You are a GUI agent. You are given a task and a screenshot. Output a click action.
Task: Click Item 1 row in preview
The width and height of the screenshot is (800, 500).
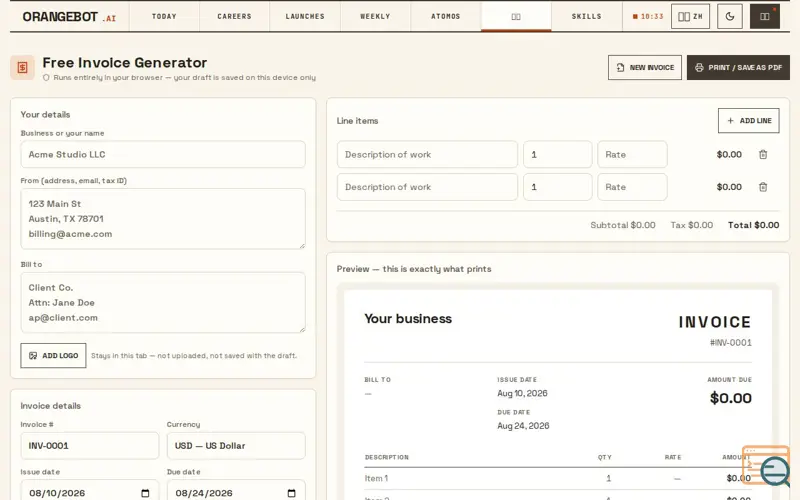[x=558, y=479]
